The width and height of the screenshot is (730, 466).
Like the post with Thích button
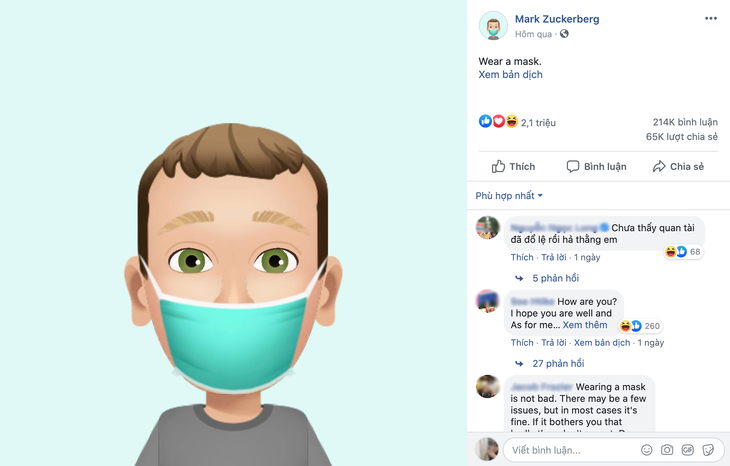(514, 166)
